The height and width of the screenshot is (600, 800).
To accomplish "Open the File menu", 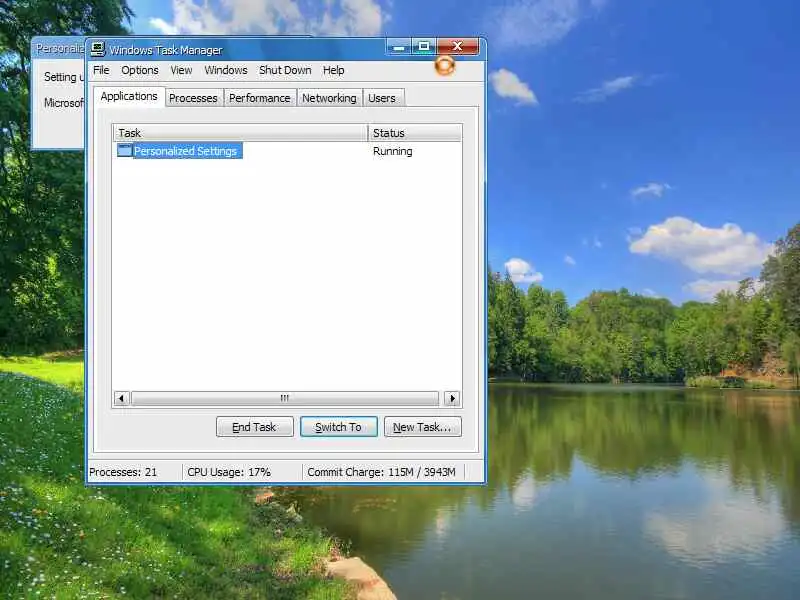I will (101, 70).
